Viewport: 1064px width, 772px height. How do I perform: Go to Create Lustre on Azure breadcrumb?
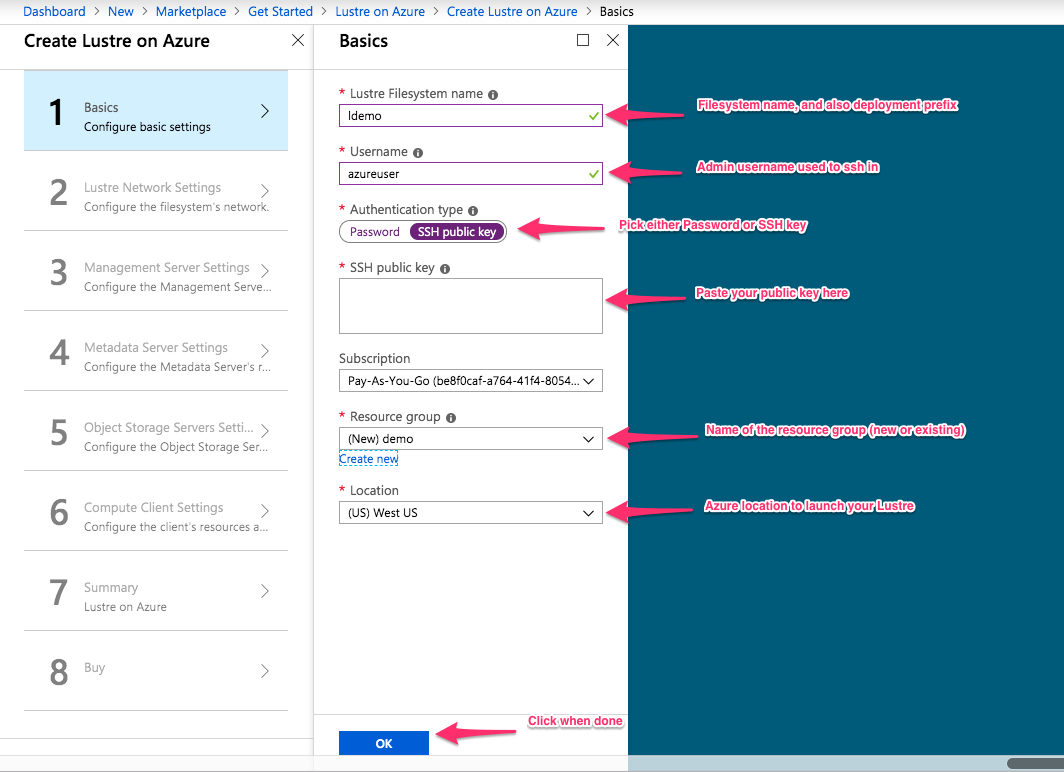pos(512,12)
